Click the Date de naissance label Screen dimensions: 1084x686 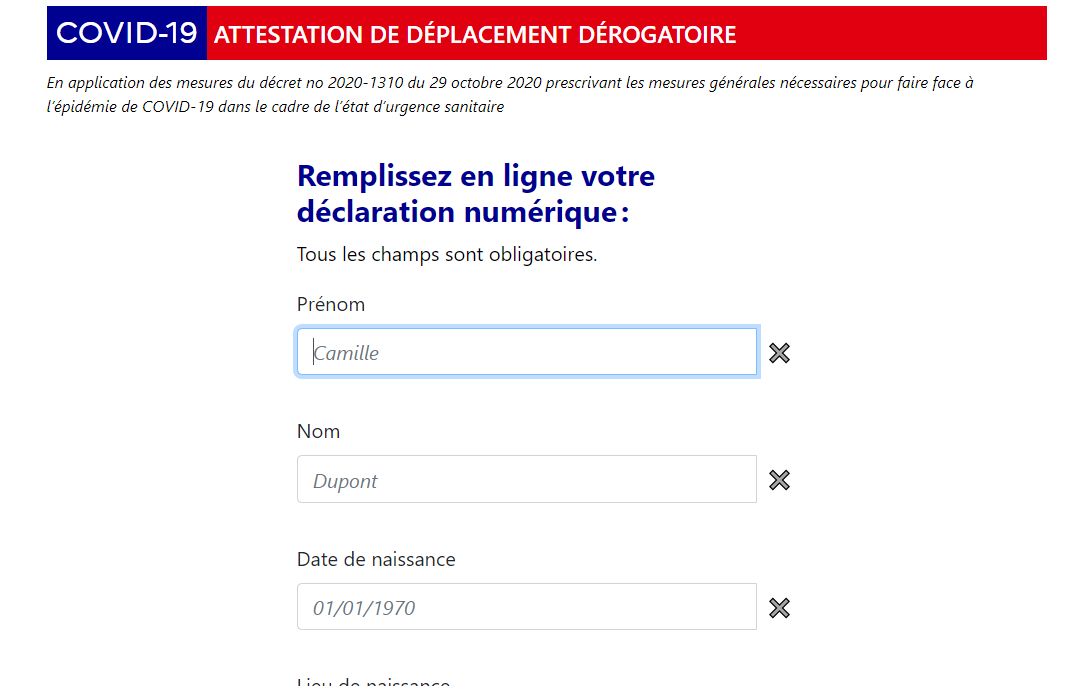coord(376,559)
